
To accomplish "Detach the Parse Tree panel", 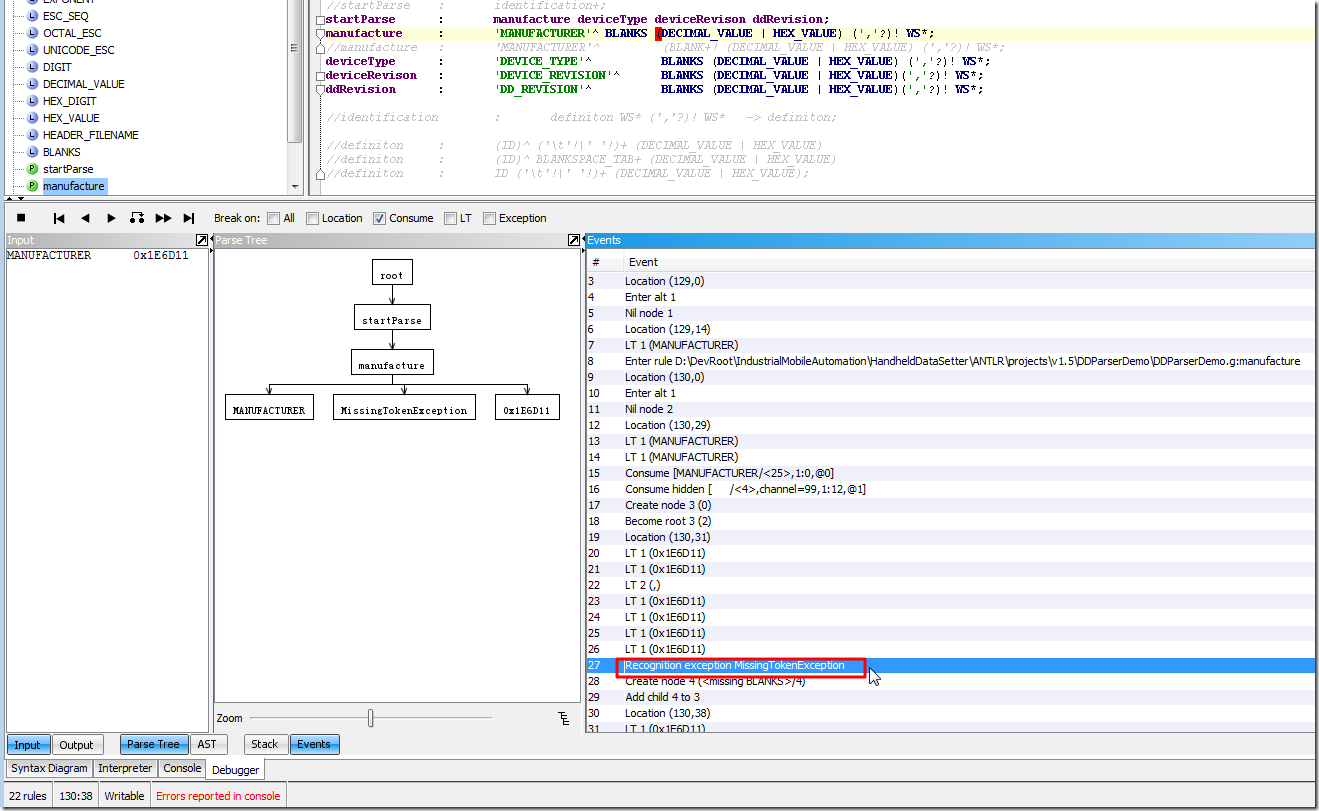I will click(x=574, y=240).
